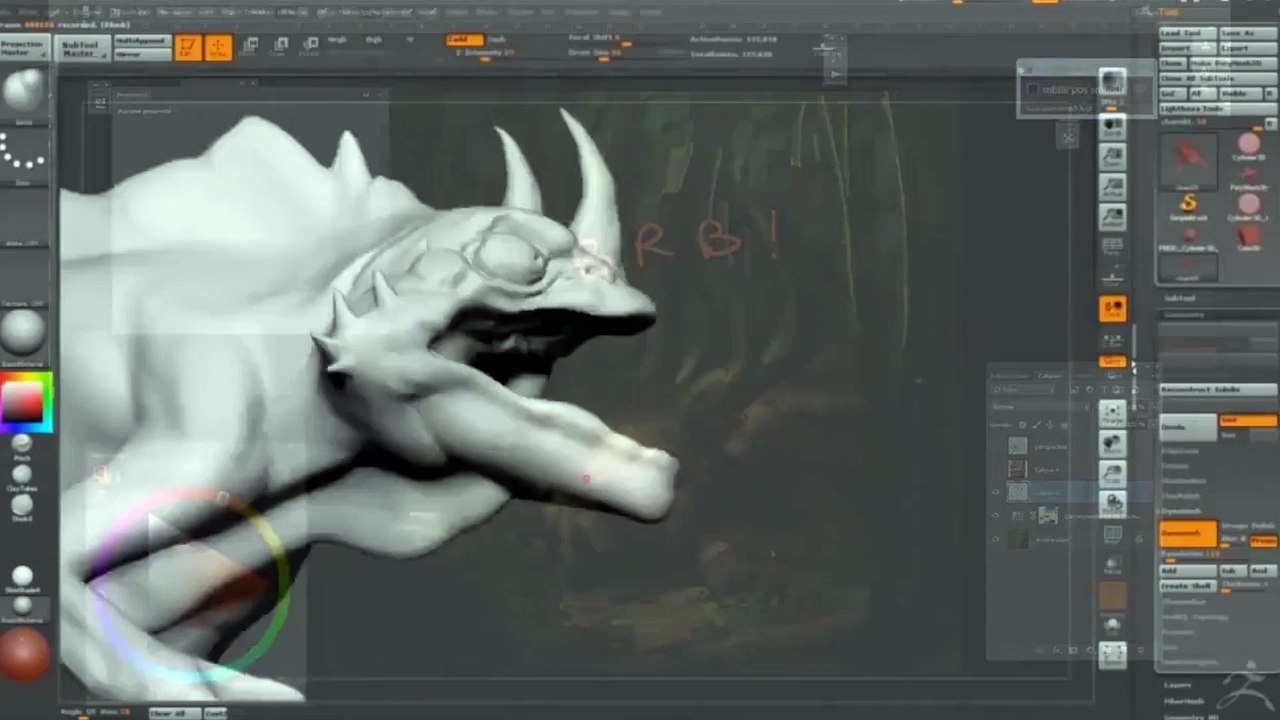Open the gray material sphere selector
1280x720 pixels.
[x=23, y=333]
